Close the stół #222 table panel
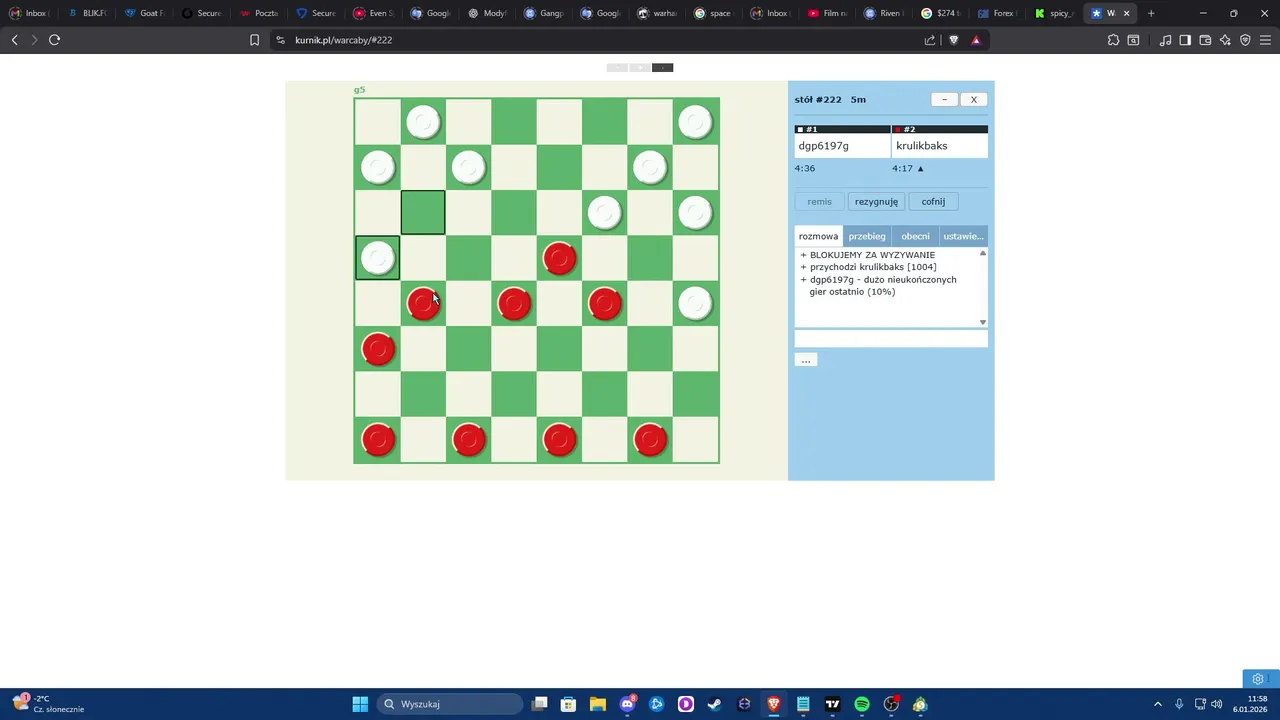Image resolution: width=1280 pixels, height=720 pixels. [x=973, y=99]
